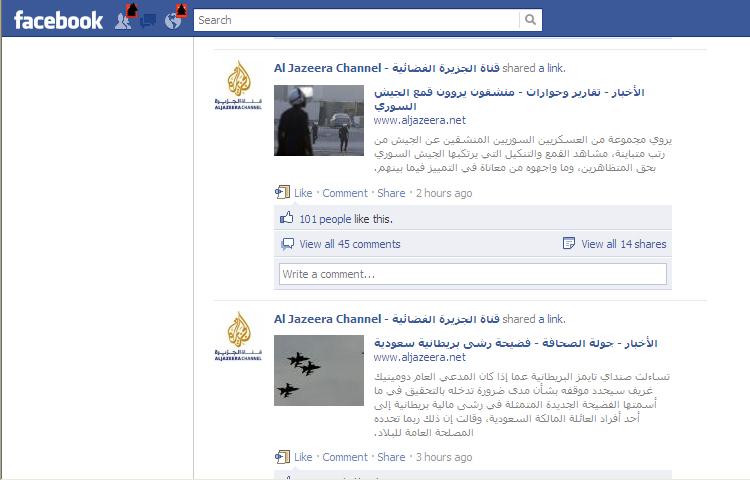The width and height of the screenshot is (750, 480).
Task: Go to Facebook home via logo
Action: click(x=58, y=21)
